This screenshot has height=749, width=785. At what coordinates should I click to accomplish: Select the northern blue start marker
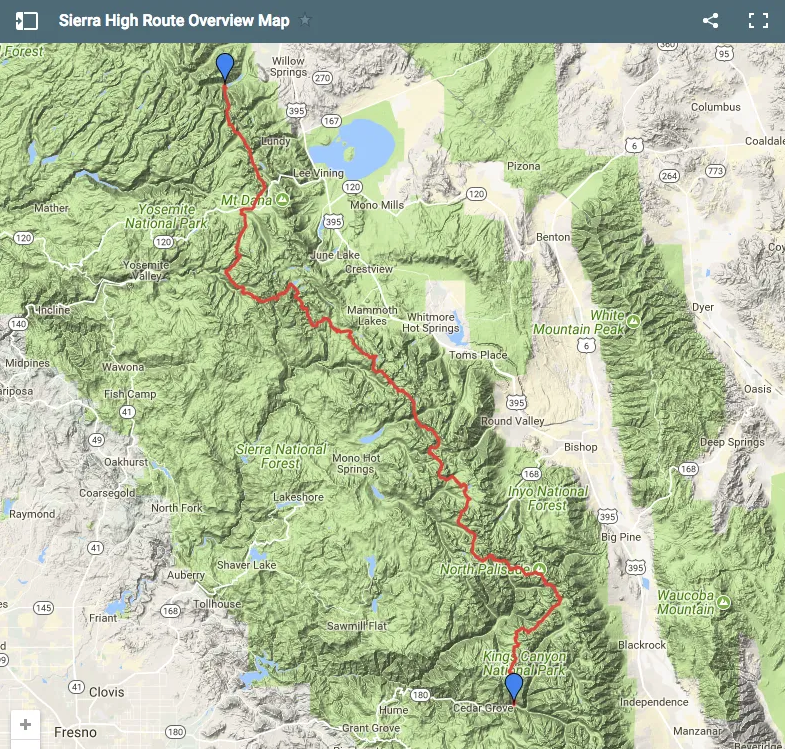225,68
